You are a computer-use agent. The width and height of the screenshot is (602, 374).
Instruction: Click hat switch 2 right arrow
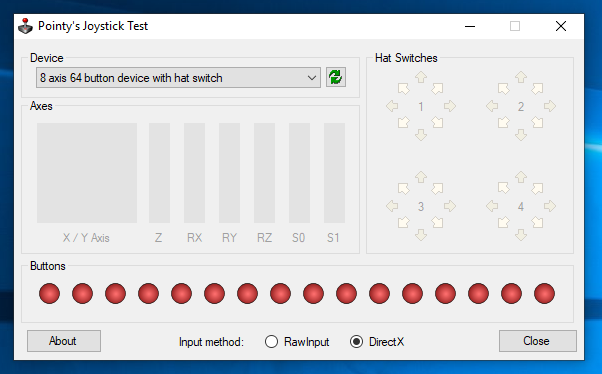pyautogui.click(x=550, y=106)
